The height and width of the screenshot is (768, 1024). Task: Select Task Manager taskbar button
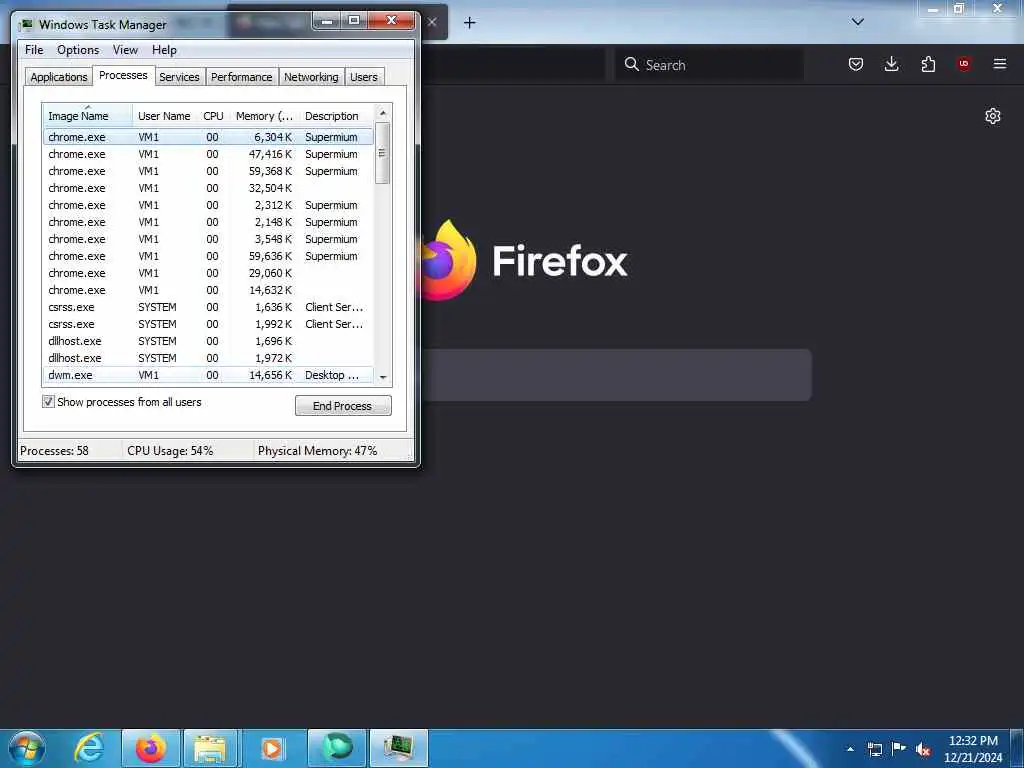click(x=399, y=748)
